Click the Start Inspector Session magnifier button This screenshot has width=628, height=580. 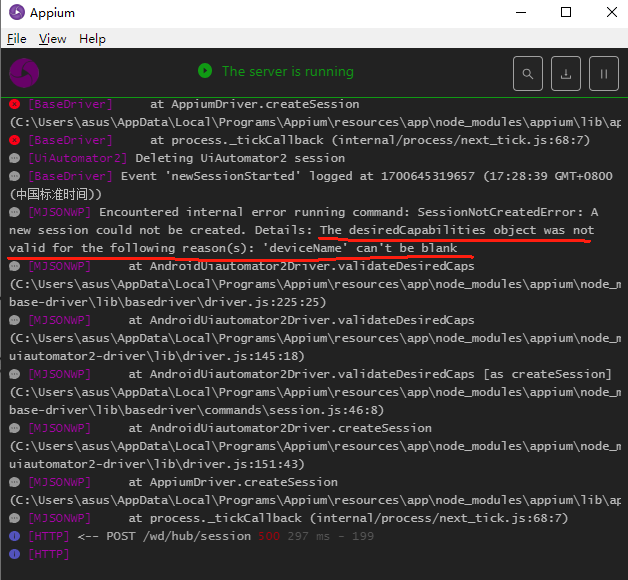coord(528,73)
